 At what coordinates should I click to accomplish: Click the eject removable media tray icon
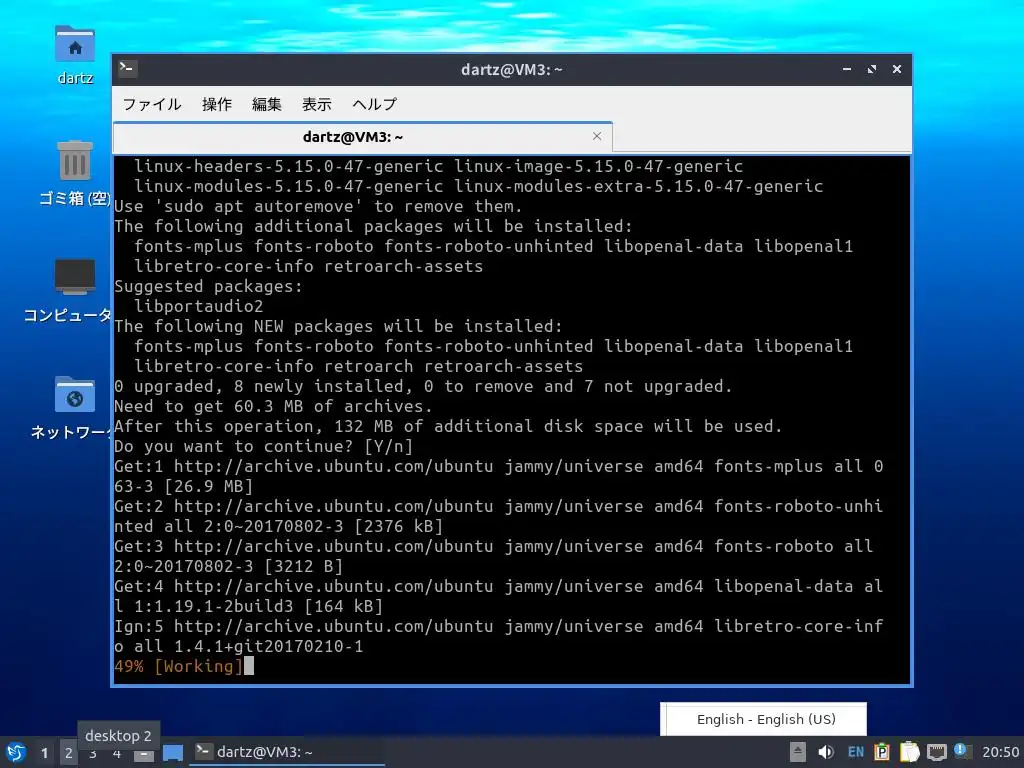click(x=797, y=752)
